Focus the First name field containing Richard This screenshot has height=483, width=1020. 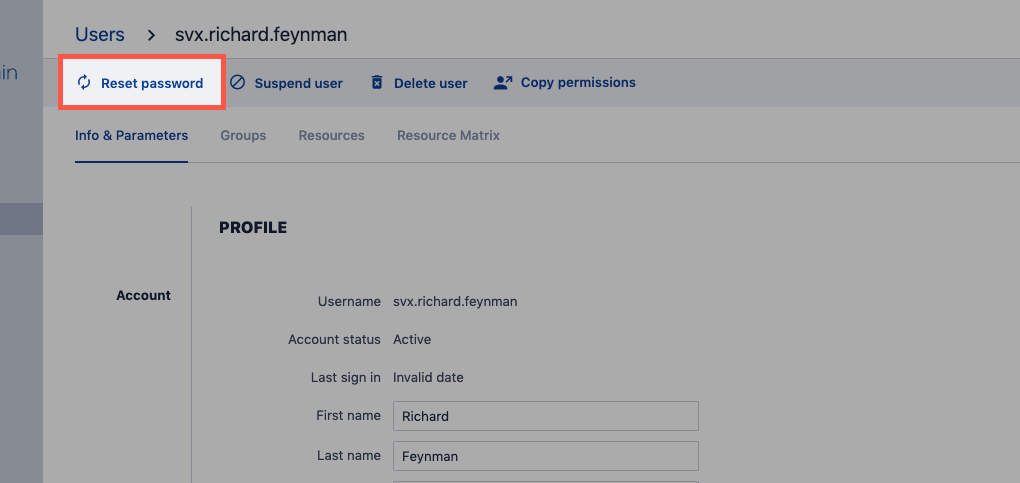coord(545,416)
